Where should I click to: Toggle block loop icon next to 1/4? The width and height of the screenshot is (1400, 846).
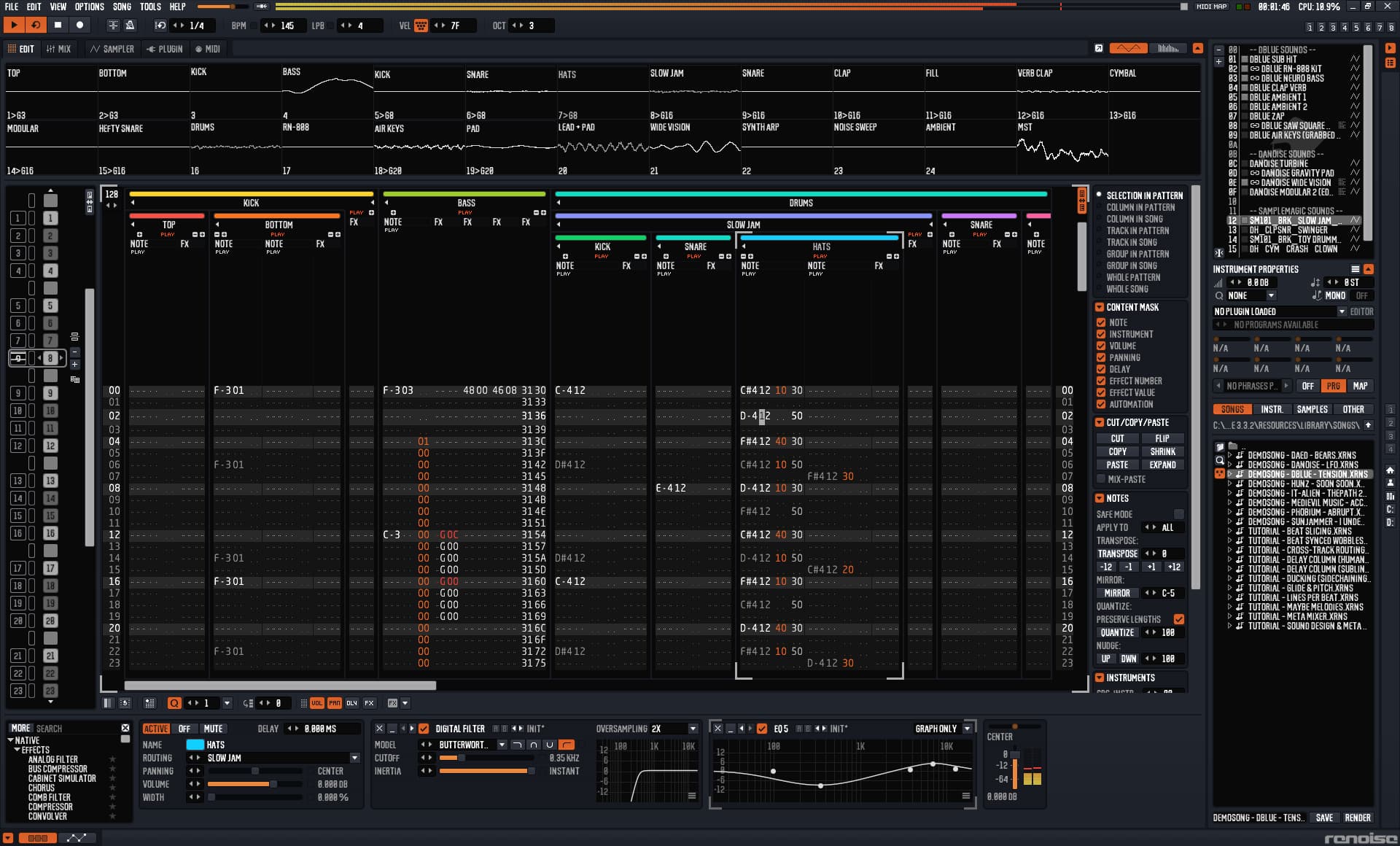coord(160,25)
